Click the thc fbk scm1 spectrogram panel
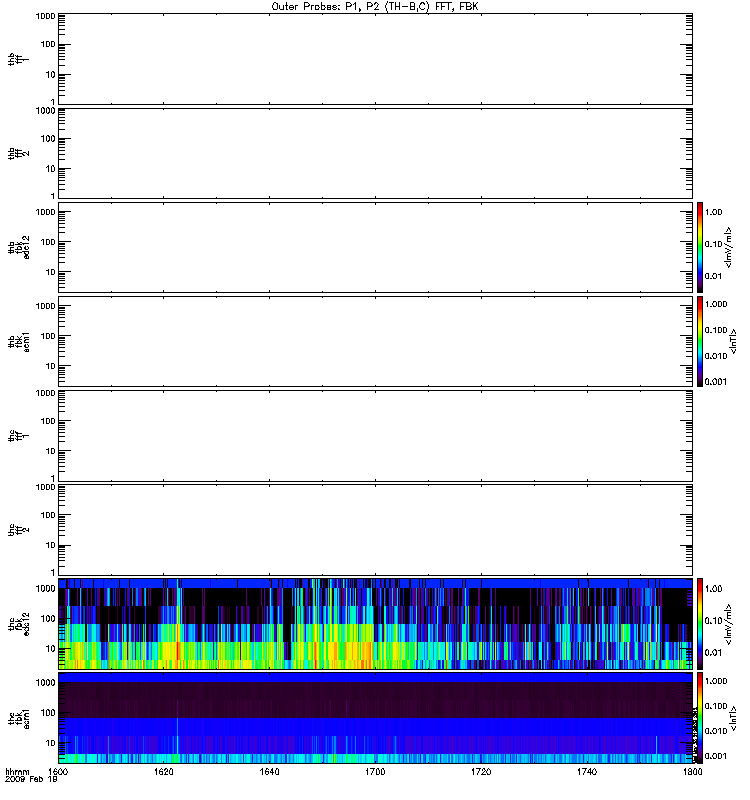 (x=375, y=718)
